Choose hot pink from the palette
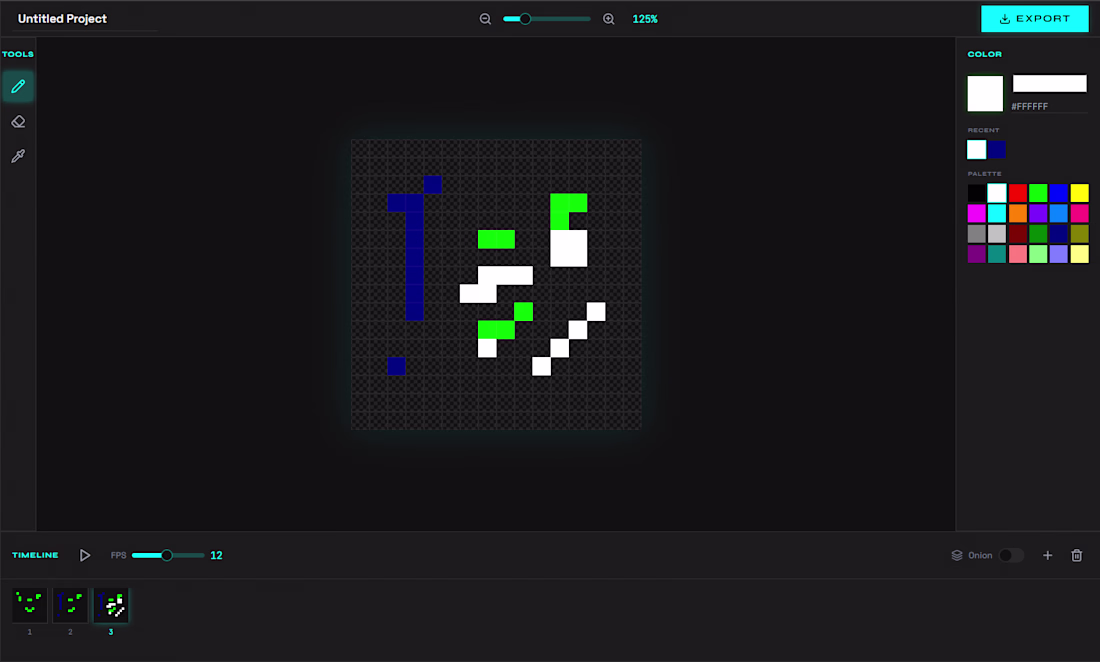1100x662 pixels. click(x=1080, y=213)
